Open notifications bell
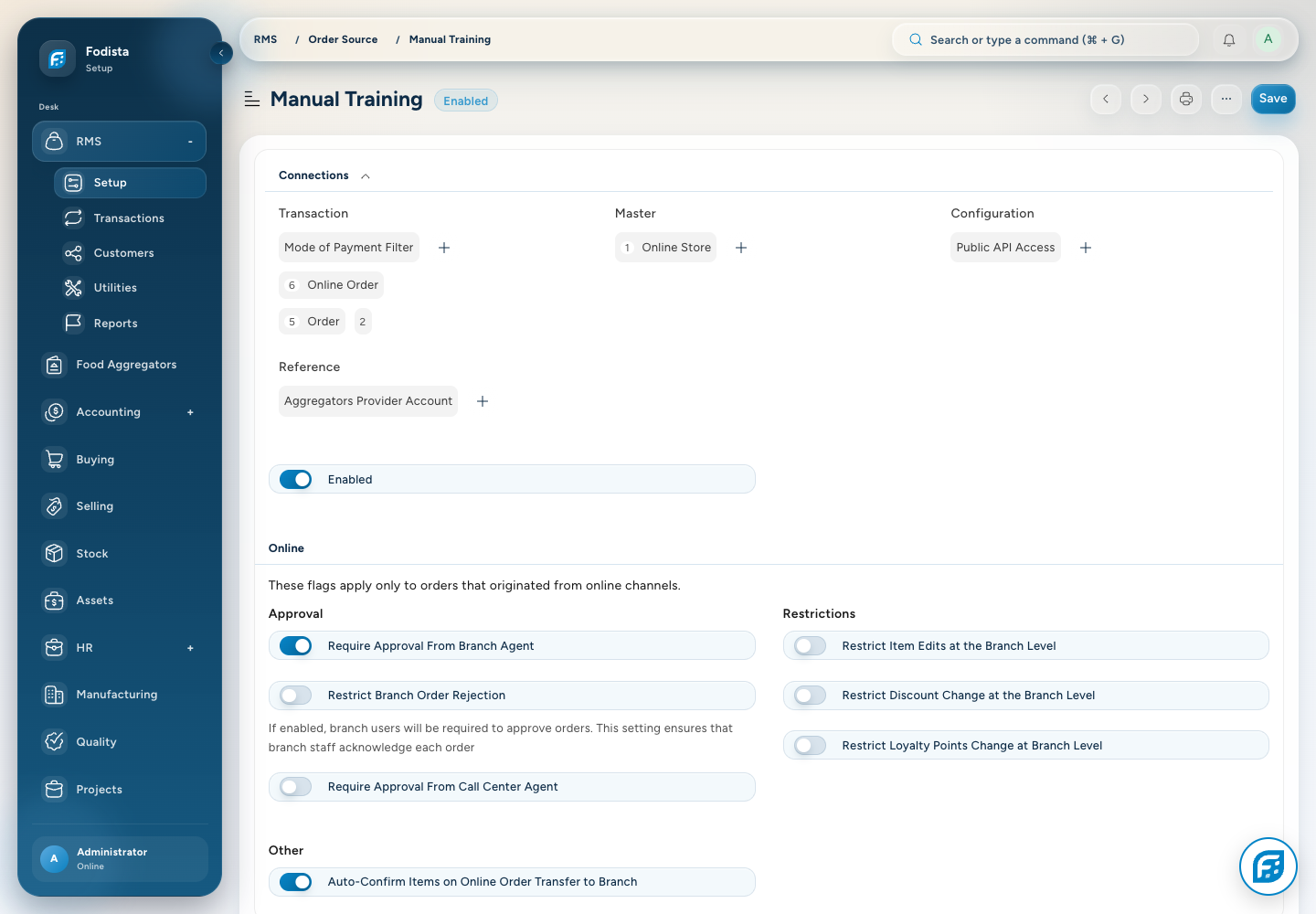The height and width of the screenshot is (914, 1316). pos(1229,39)
